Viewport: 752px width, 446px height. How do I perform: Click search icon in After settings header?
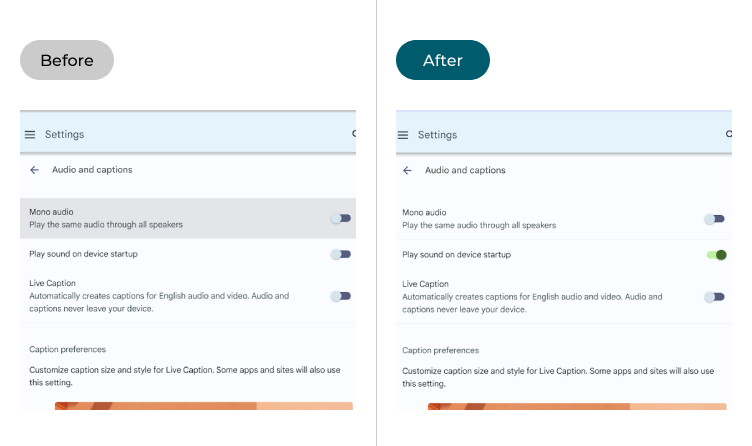[728, 134]
